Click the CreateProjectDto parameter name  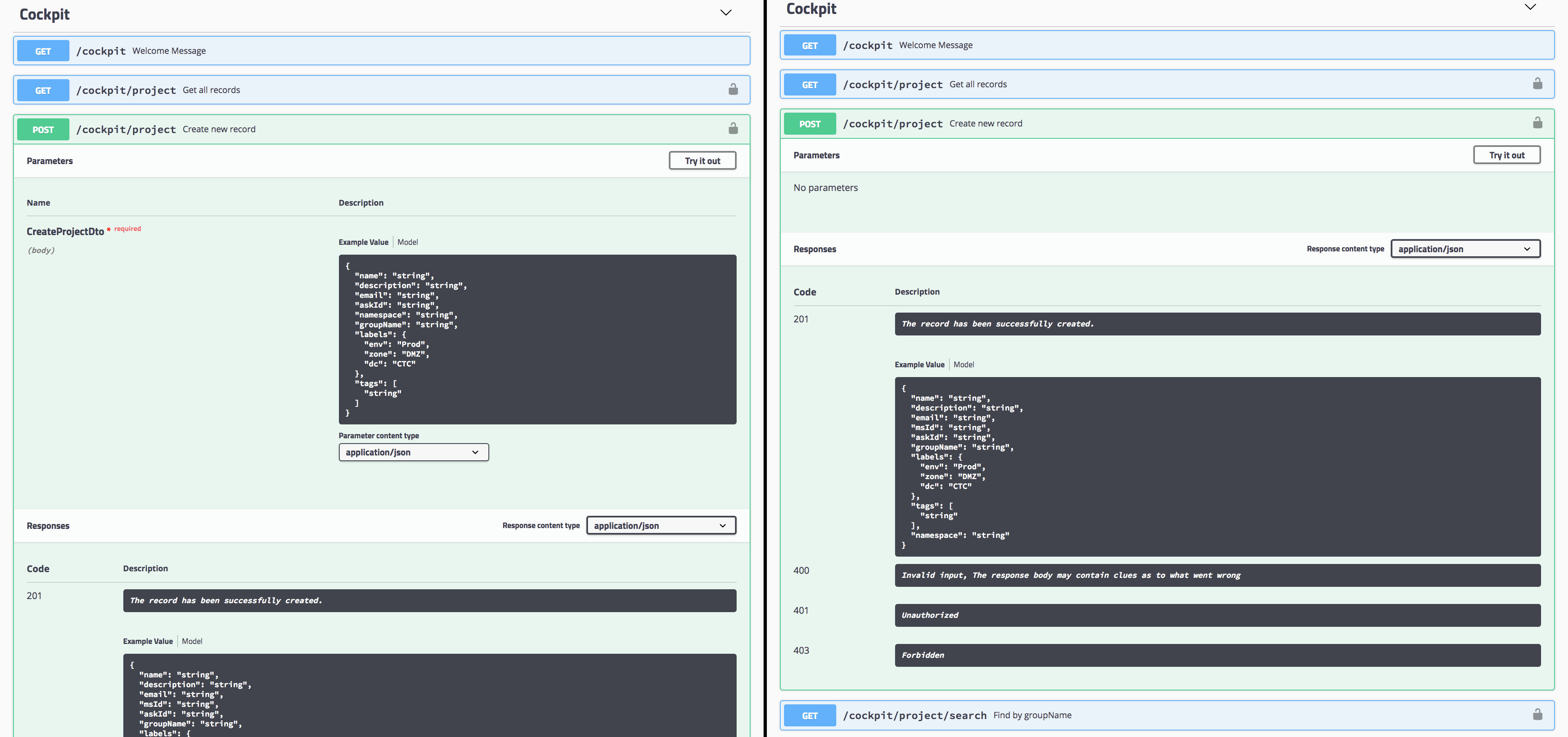(x=65, y=232)
